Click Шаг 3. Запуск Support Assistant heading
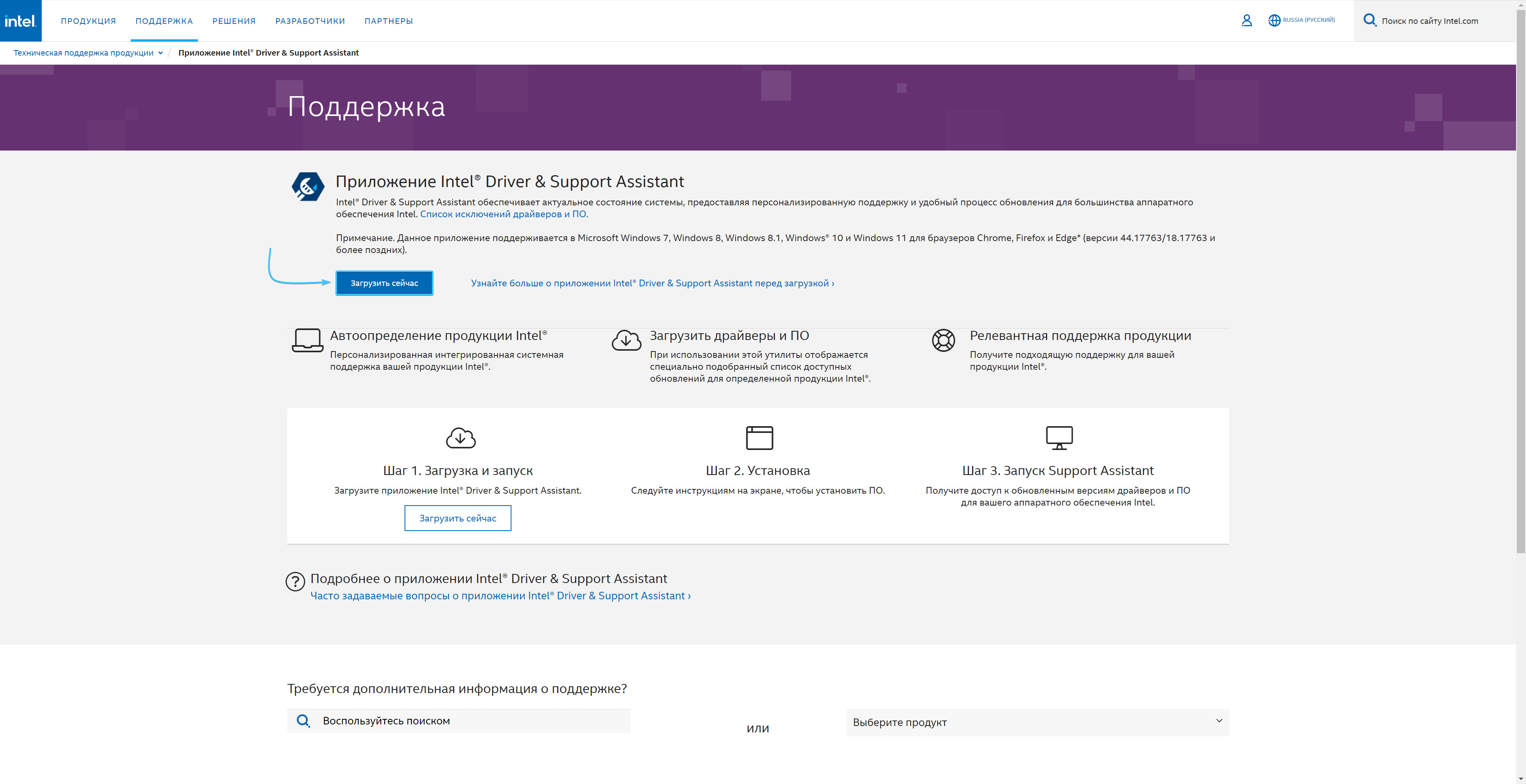The image size is (1526, 784). coord(1058,471)
